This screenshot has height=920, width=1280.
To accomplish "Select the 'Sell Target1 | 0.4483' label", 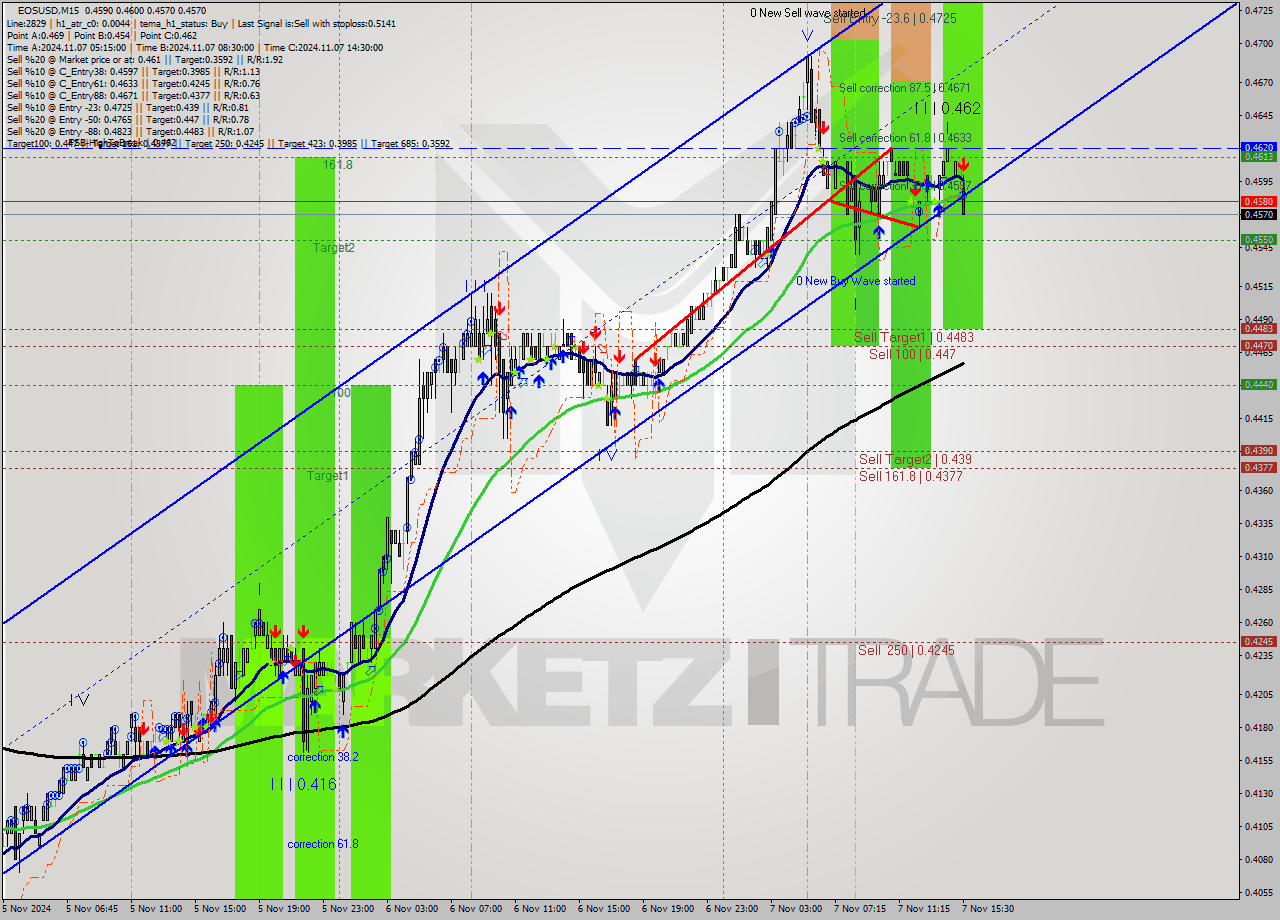I will 914,338.
